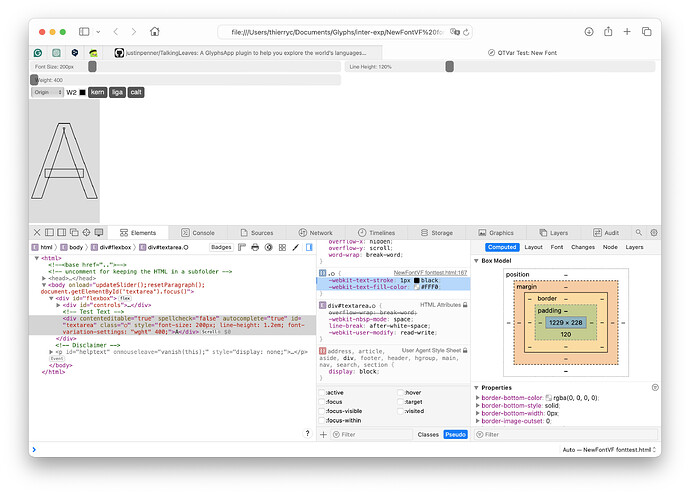Click the black text-stroke color swatch
Viewport: 690px width, 495px height.
tap(416, 280)
